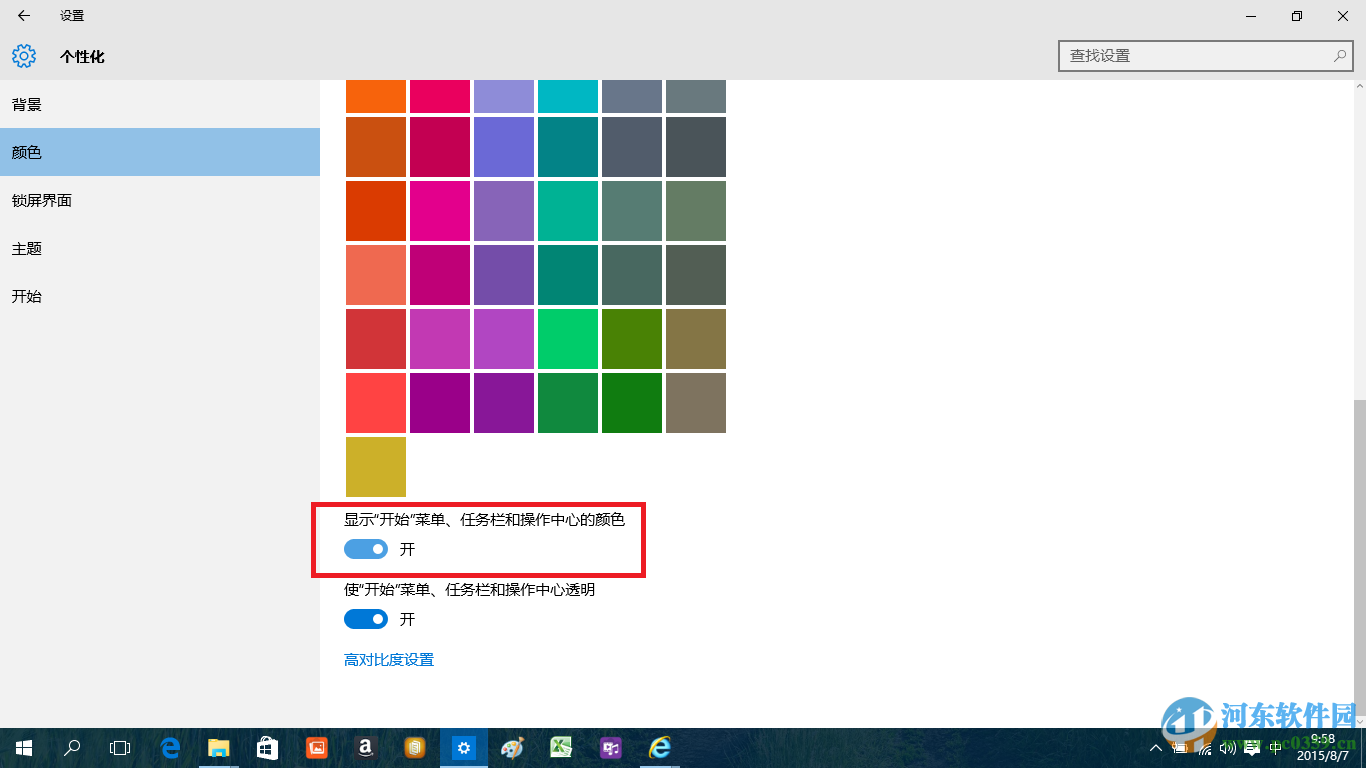The height and width of the screenshot is (768, 1366).
Task: Disable the Start menu and taskbar color toggle
Action: [366, 548]
